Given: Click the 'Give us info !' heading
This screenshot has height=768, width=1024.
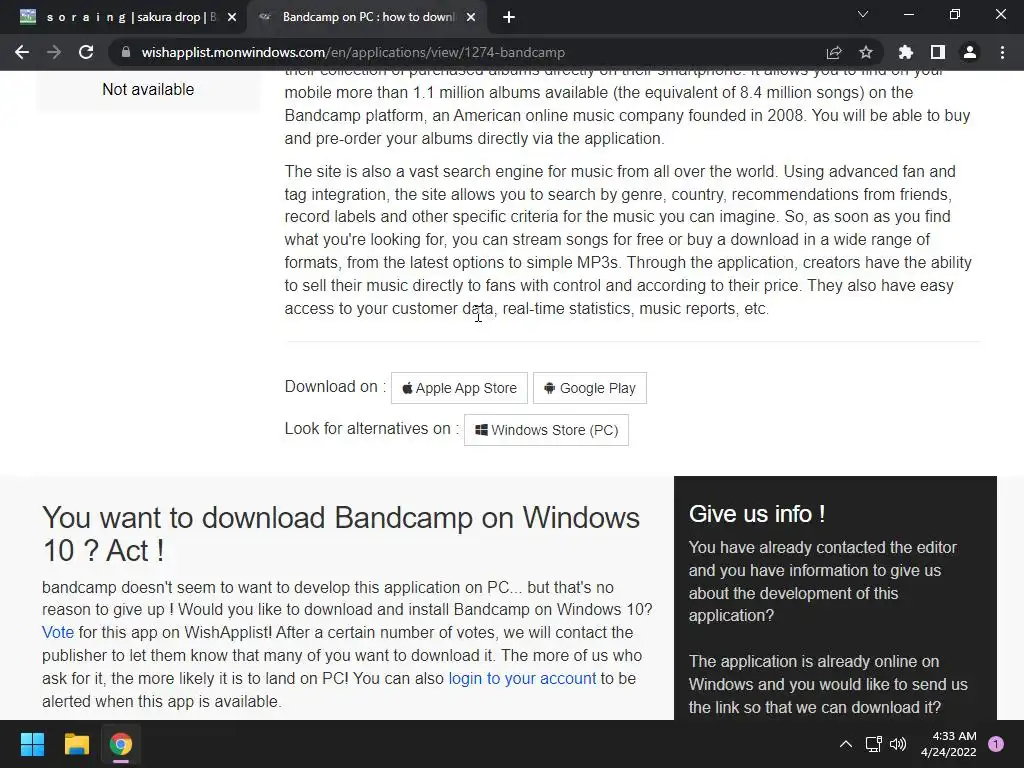Looking at the screenshot, I should (x=757, y=514).
